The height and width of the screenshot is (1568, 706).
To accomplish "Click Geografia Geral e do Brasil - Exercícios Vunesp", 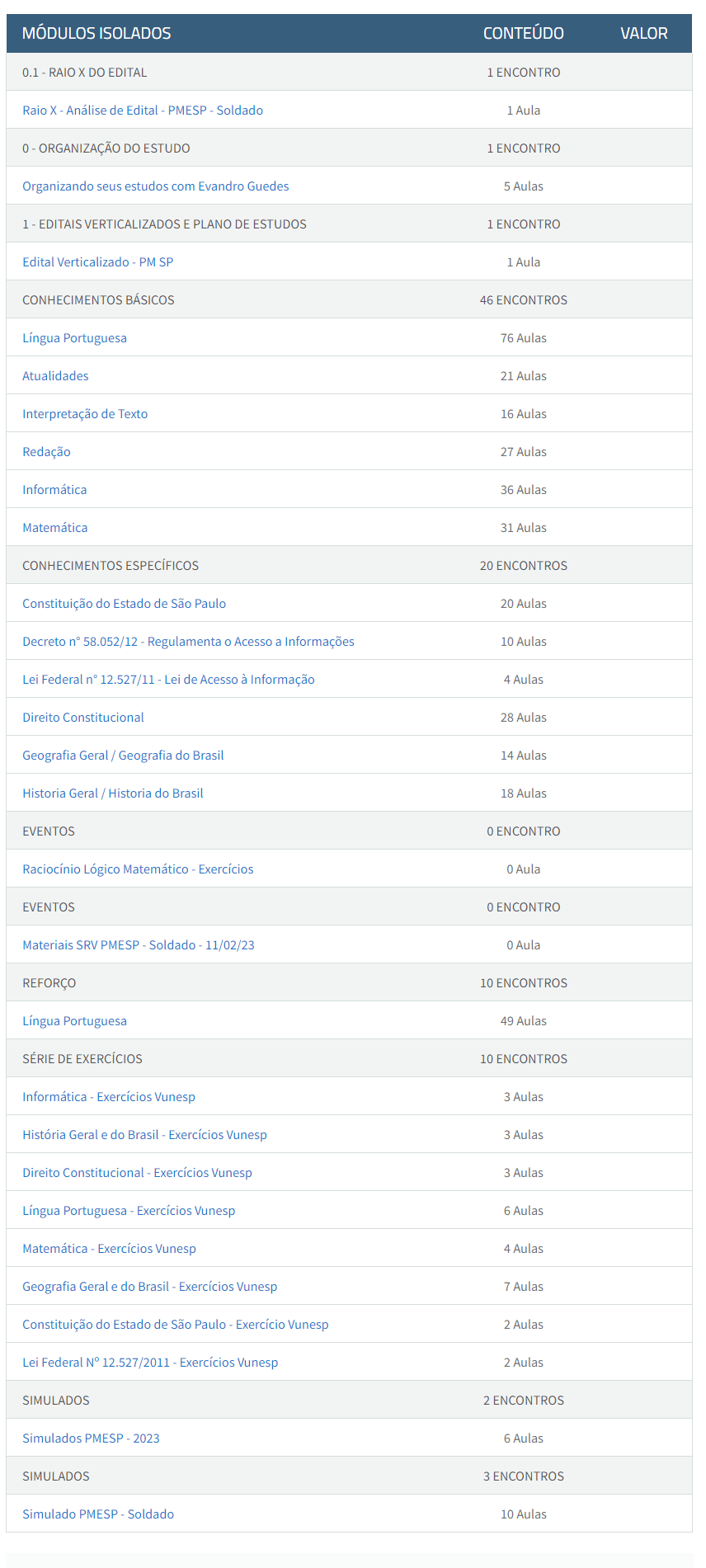I will 149,1287.
